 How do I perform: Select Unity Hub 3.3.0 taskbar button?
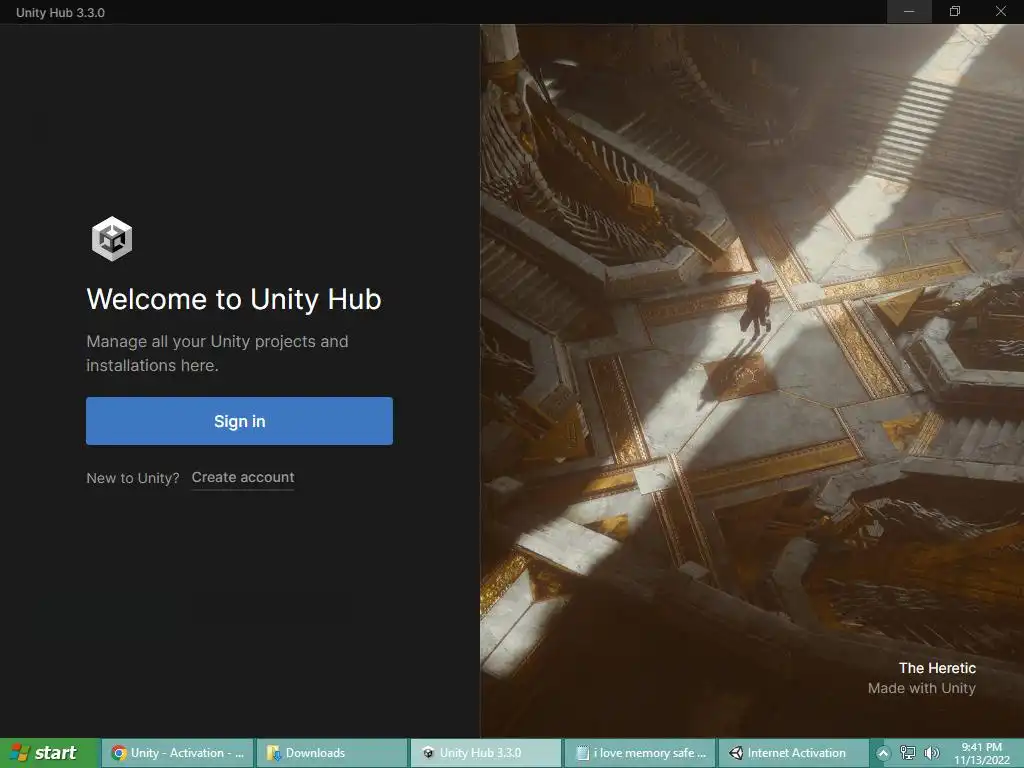pyautogui.click(x=486, y=753)
